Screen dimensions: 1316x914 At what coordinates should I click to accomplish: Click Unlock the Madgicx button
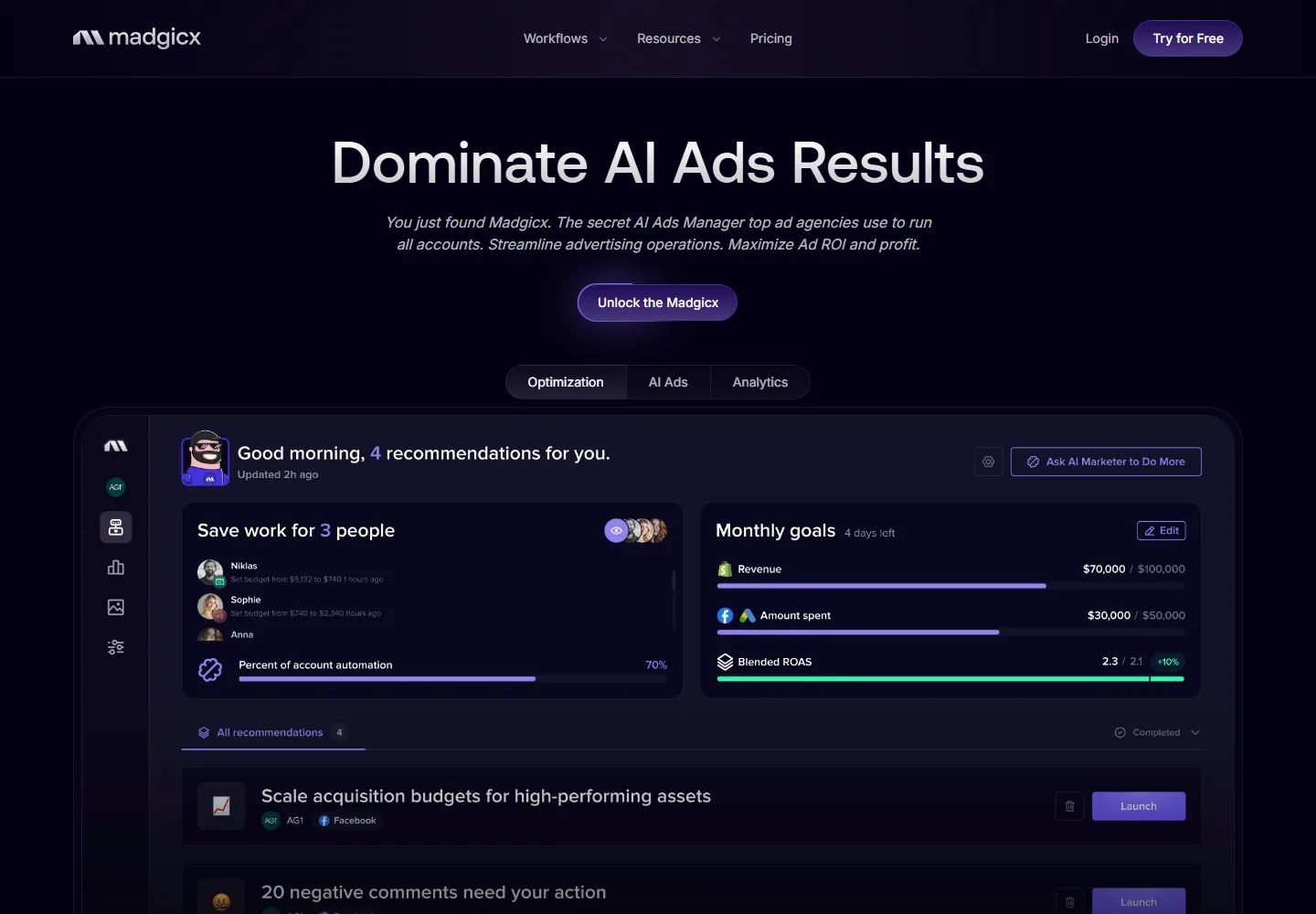pos(658,303)
